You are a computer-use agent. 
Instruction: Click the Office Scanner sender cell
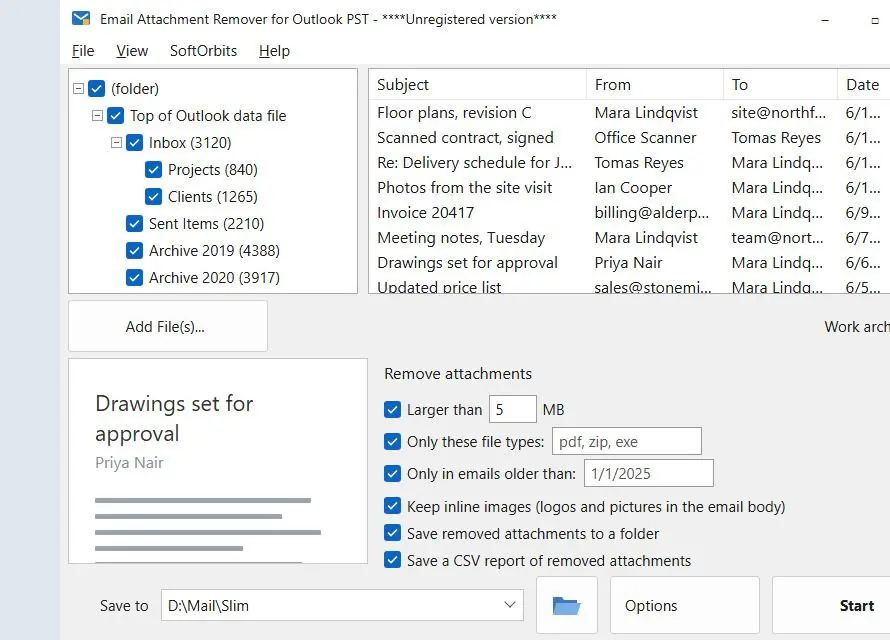pos(645,137)
